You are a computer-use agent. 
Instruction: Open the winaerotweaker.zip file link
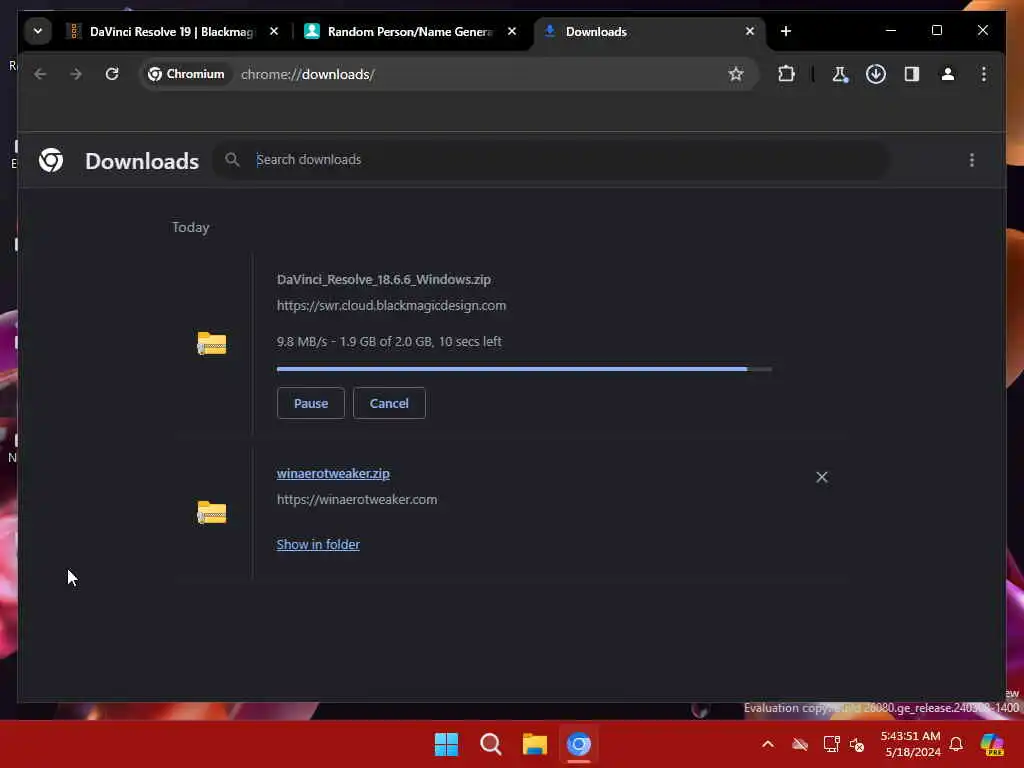pos(333,473)
